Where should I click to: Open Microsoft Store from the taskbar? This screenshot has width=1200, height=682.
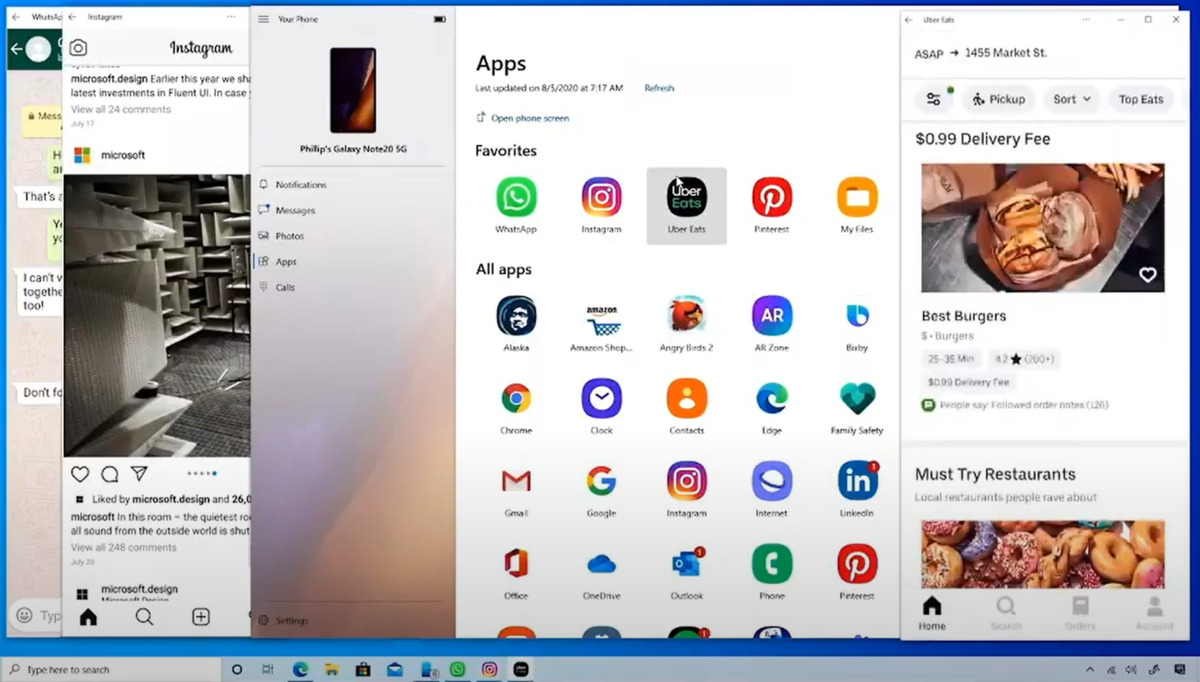(363, 669)
